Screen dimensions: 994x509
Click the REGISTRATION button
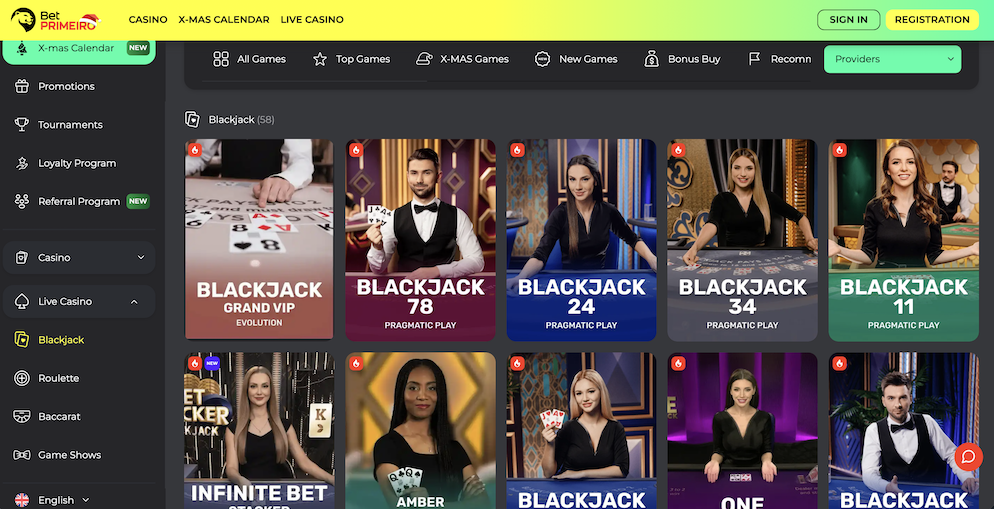[932, 20]
